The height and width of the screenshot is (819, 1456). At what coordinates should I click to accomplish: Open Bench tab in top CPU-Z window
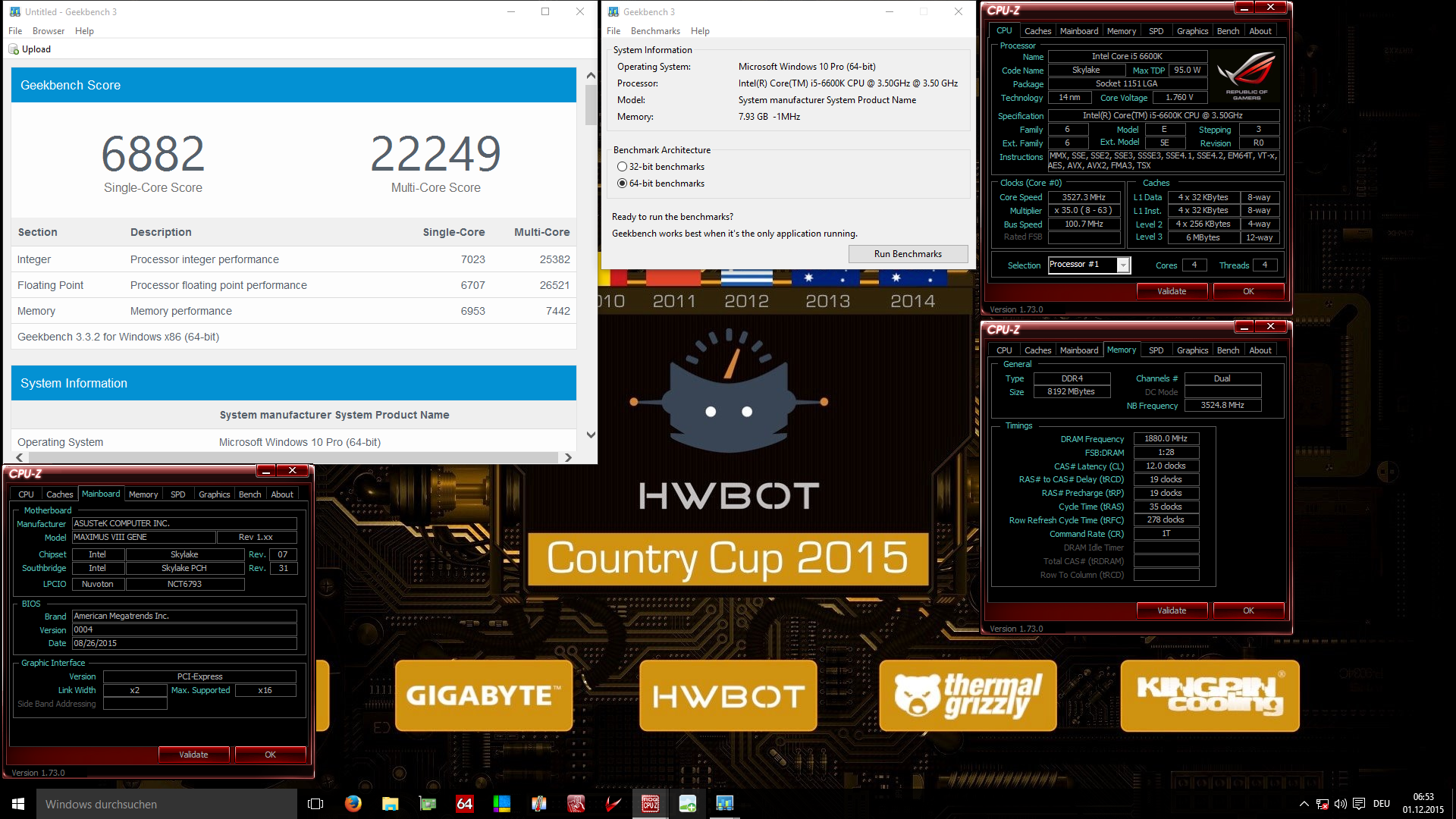[x=1228, y=31]
